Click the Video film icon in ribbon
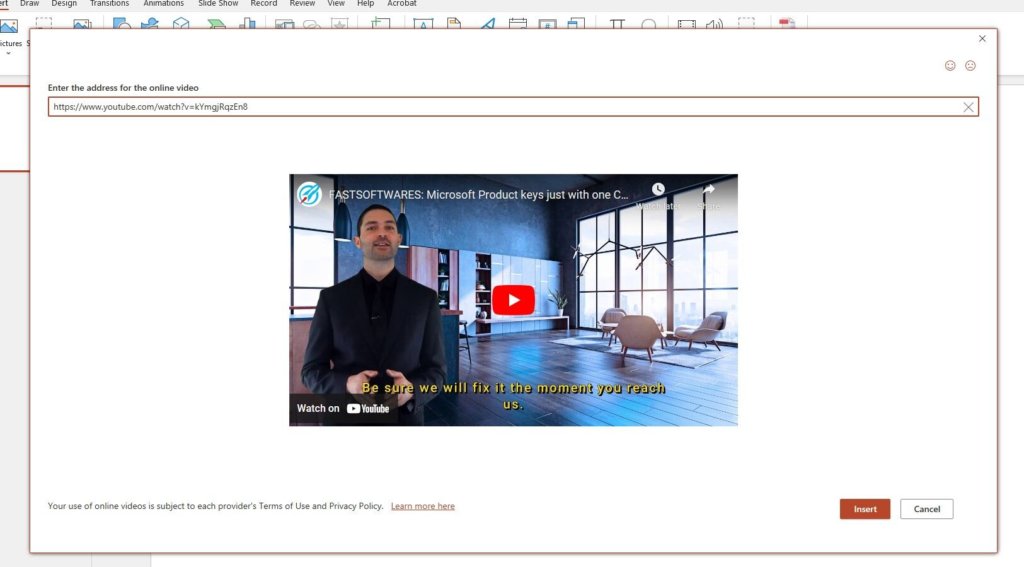 point(686,24)
